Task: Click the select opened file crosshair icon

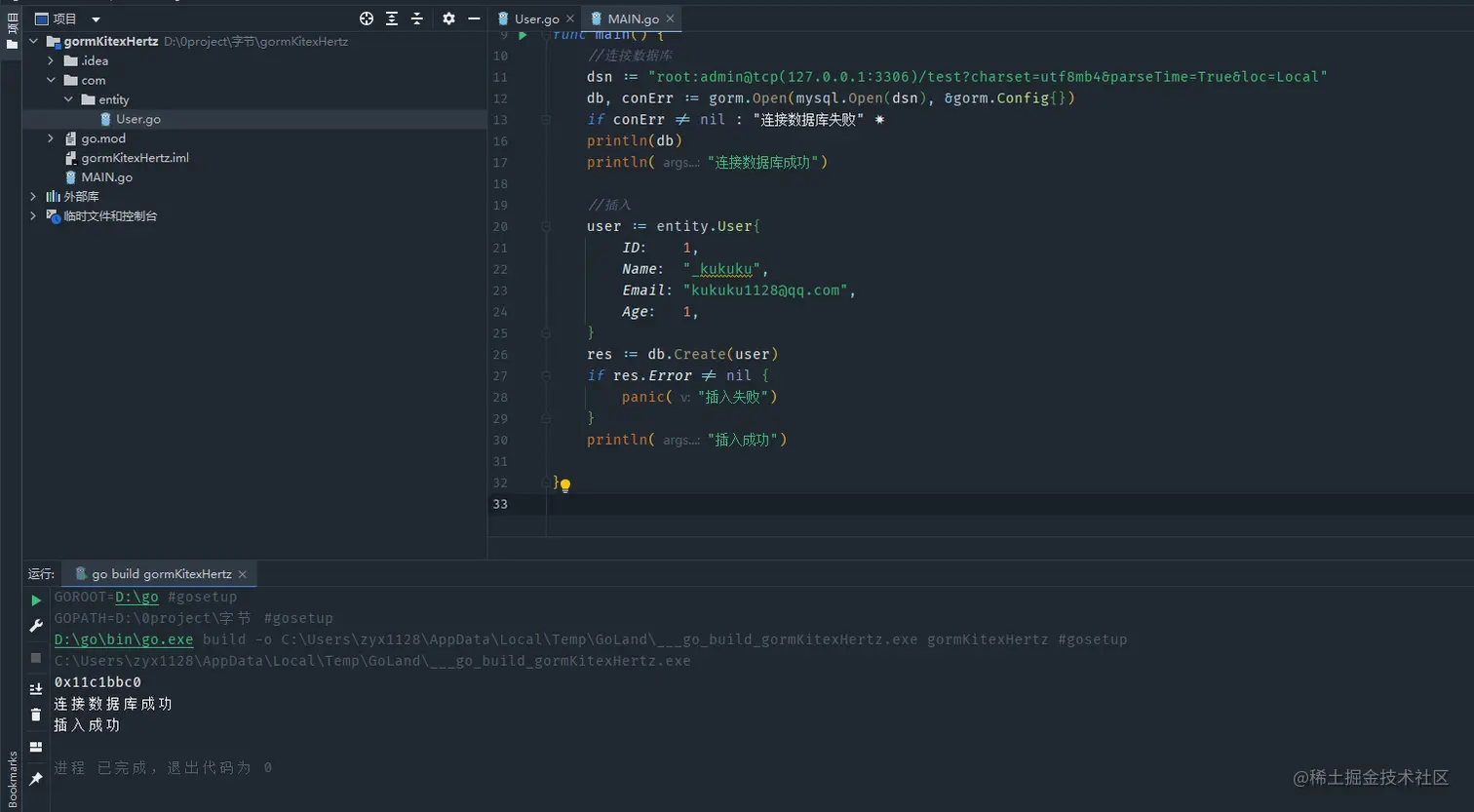Action: click(367, 19)
